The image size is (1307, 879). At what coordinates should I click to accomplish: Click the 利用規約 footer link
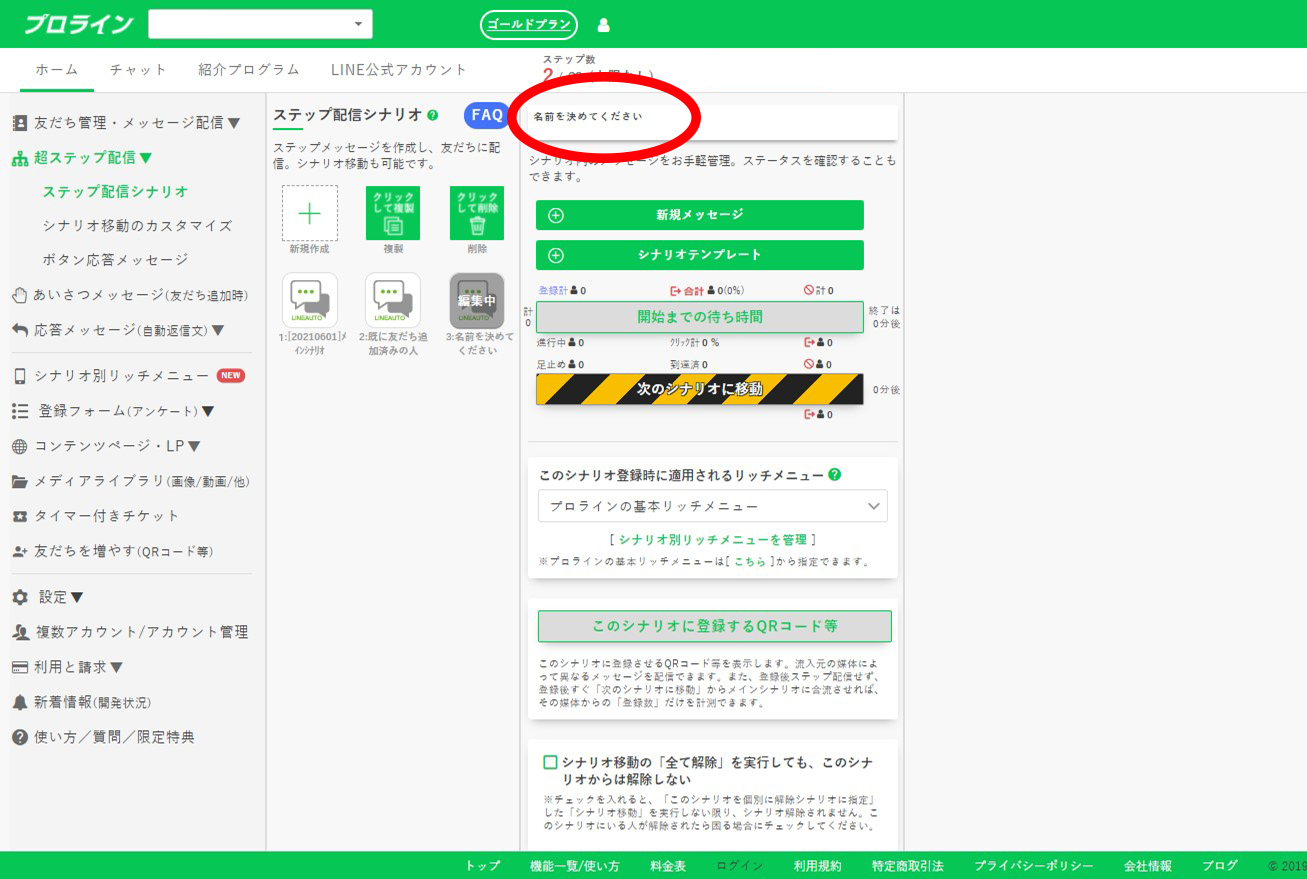point(818,866)
